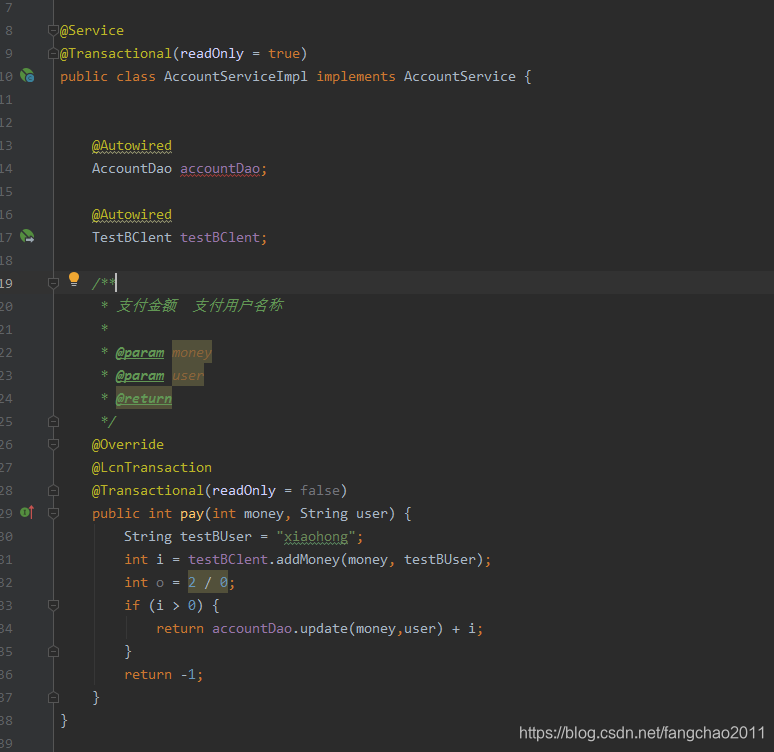Collapse the Javadoc comment starting at /**
This screenshot has height=752, width=774.
click(53, 283)
